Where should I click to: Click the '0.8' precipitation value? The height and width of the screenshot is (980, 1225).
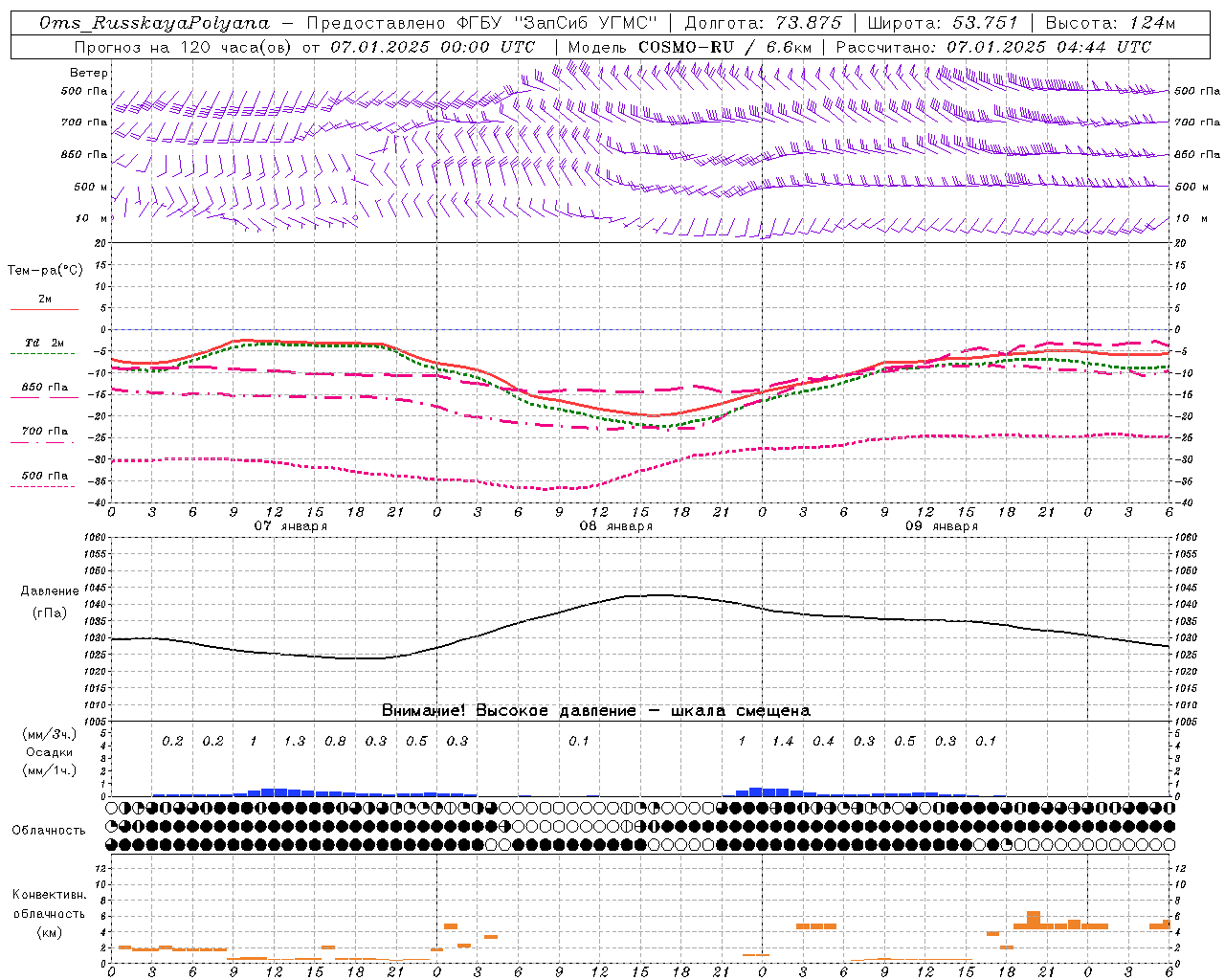(335, 742)
